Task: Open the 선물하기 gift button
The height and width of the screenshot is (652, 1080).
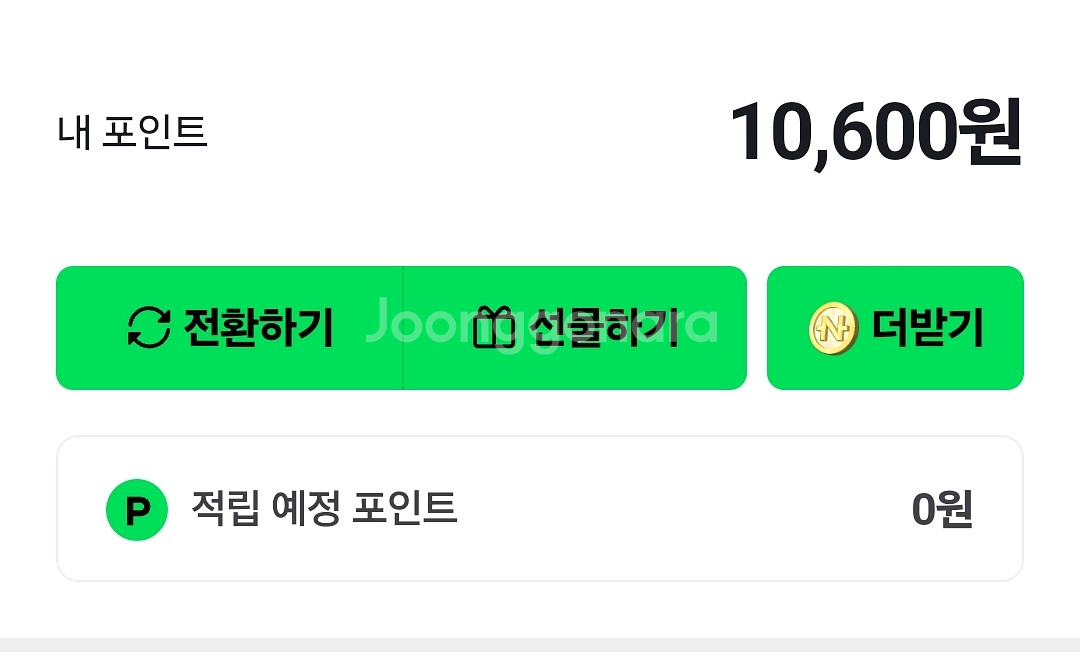Action: [575, 328]
